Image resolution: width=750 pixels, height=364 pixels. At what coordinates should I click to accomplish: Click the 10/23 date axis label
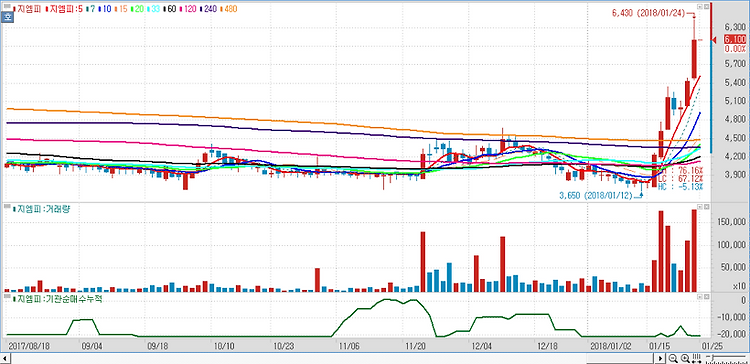[x=284, y=345]
